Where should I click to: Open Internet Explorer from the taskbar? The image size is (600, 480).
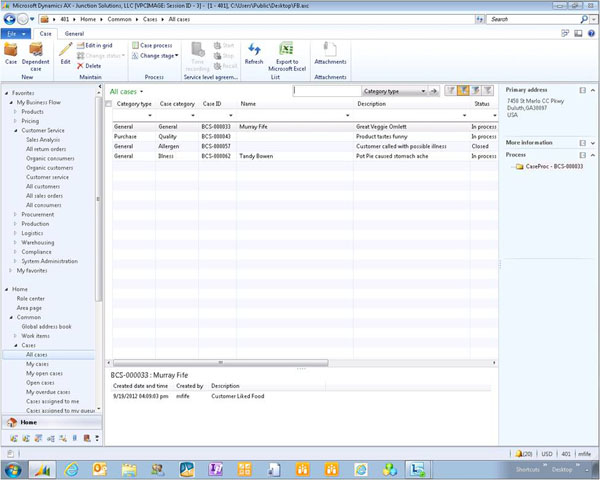coord(72,468)
